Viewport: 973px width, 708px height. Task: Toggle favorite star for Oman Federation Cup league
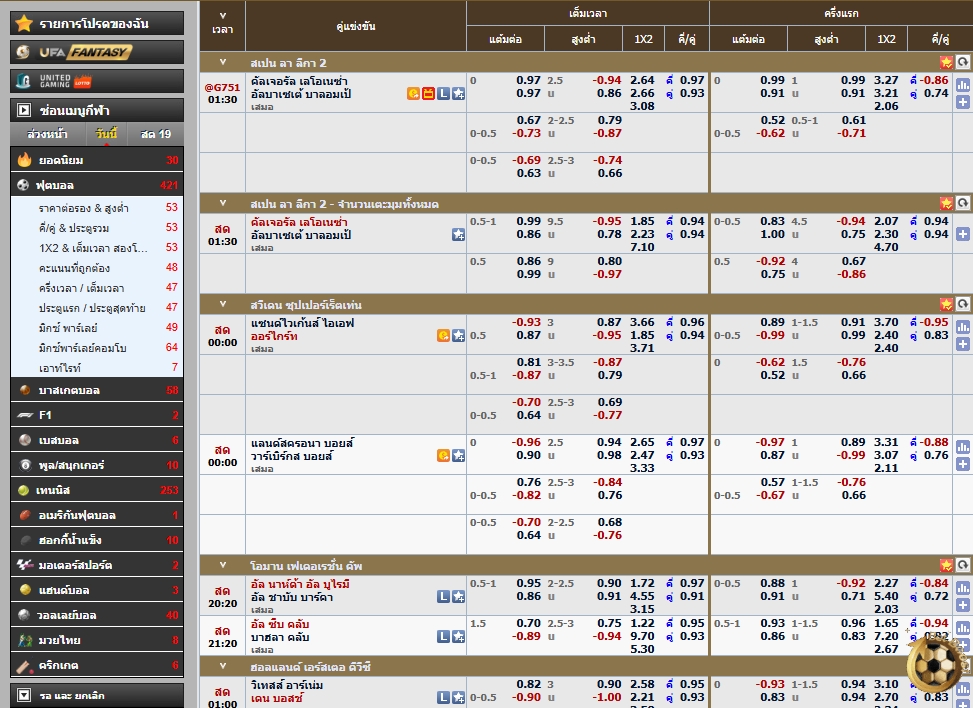pyautogui.click(x=946, y=565)
